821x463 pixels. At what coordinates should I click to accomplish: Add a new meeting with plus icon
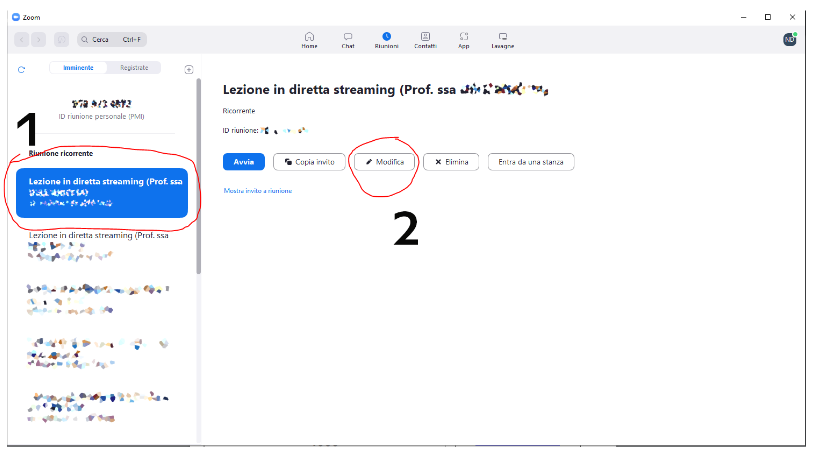[x=189, y=69]
